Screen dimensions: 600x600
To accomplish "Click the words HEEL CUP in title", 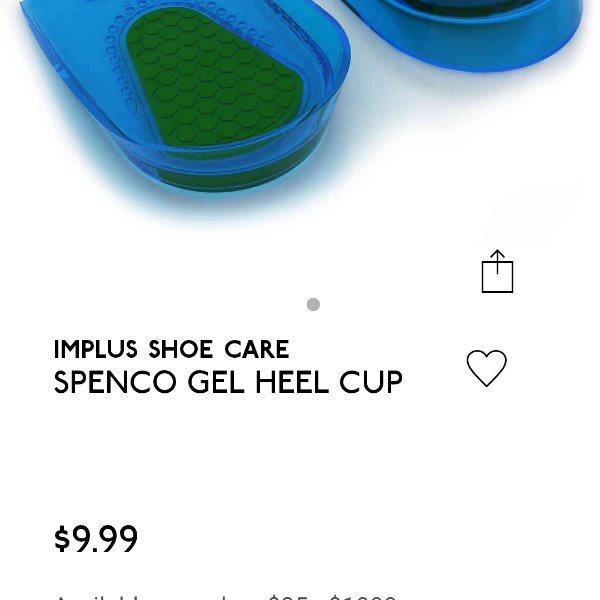I will tap(329, 382).
